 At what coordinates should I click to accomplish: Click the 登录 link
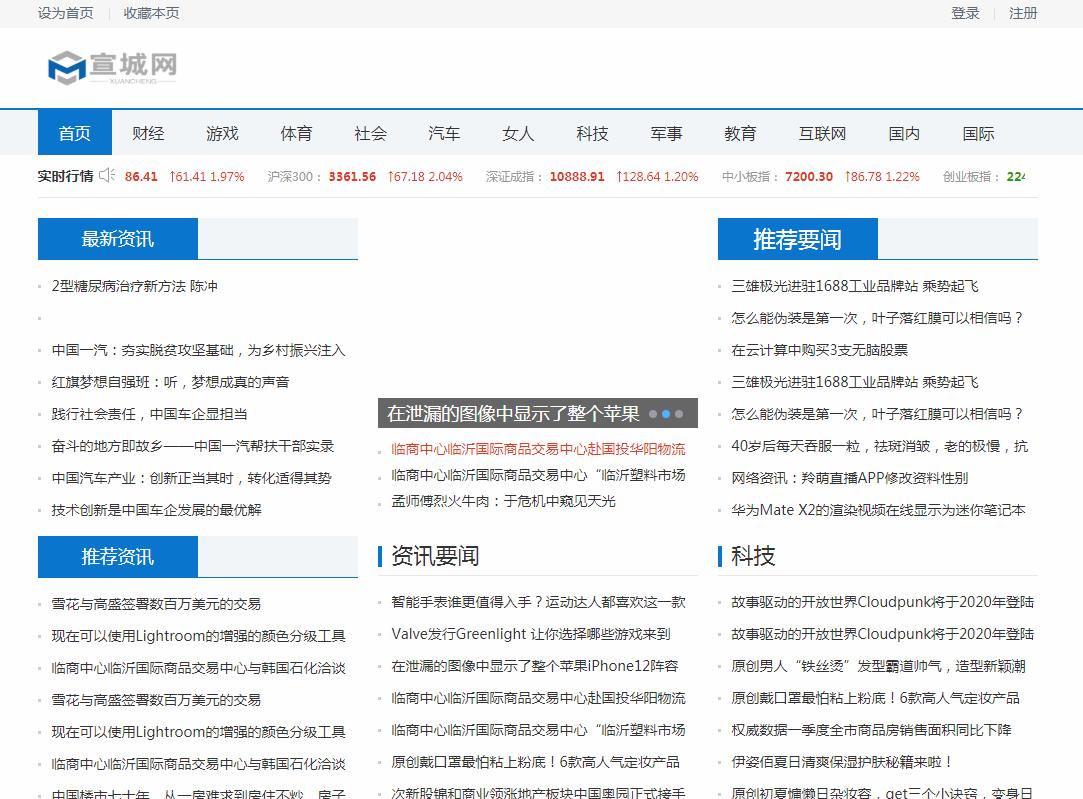point(966,13)
